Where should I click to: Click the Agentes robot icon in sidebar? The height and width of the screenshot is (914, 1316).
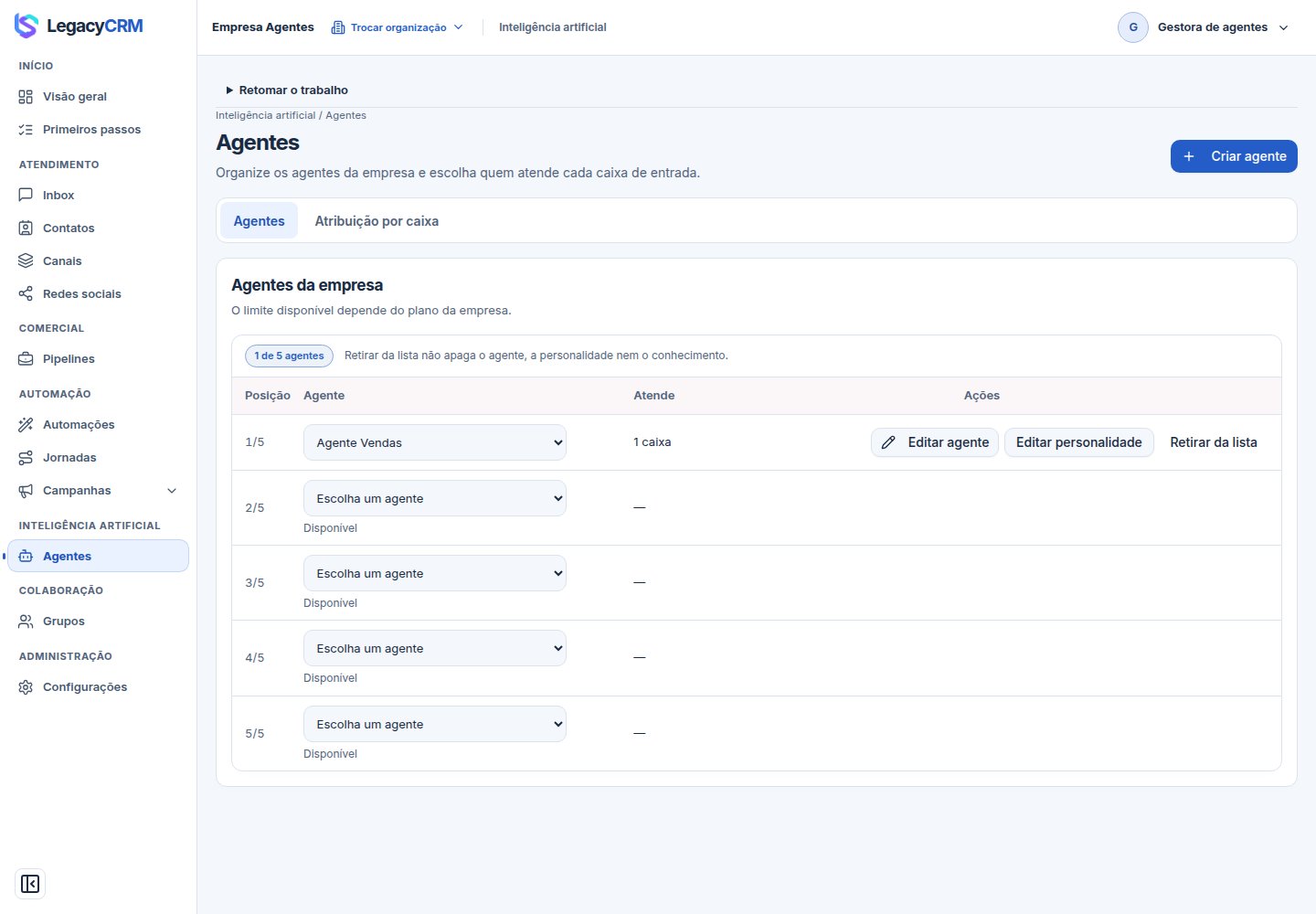click(26, 557)
